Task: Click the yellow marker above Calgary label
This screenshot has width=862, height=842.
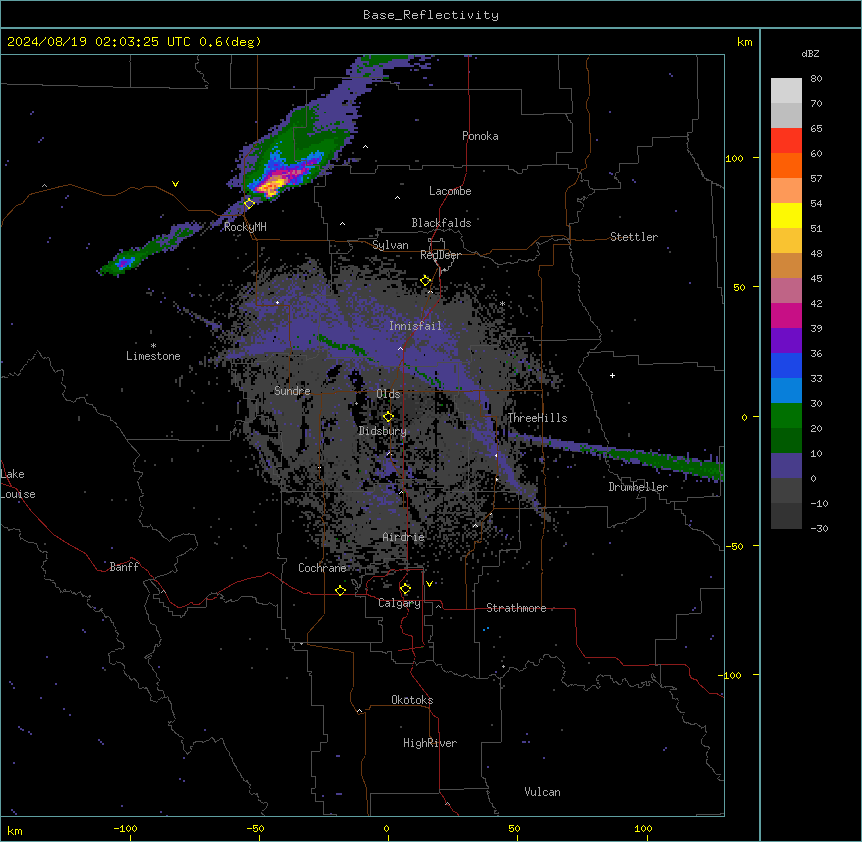Action: click(x=405, y=589)
